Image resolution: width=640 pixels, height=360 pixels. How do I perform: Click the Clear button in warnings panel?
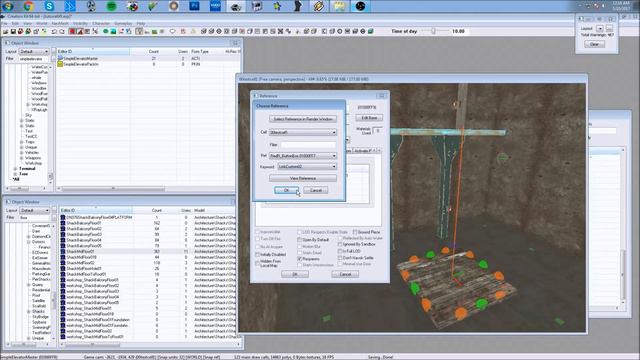pyautogui.click(x=594, y=44)
